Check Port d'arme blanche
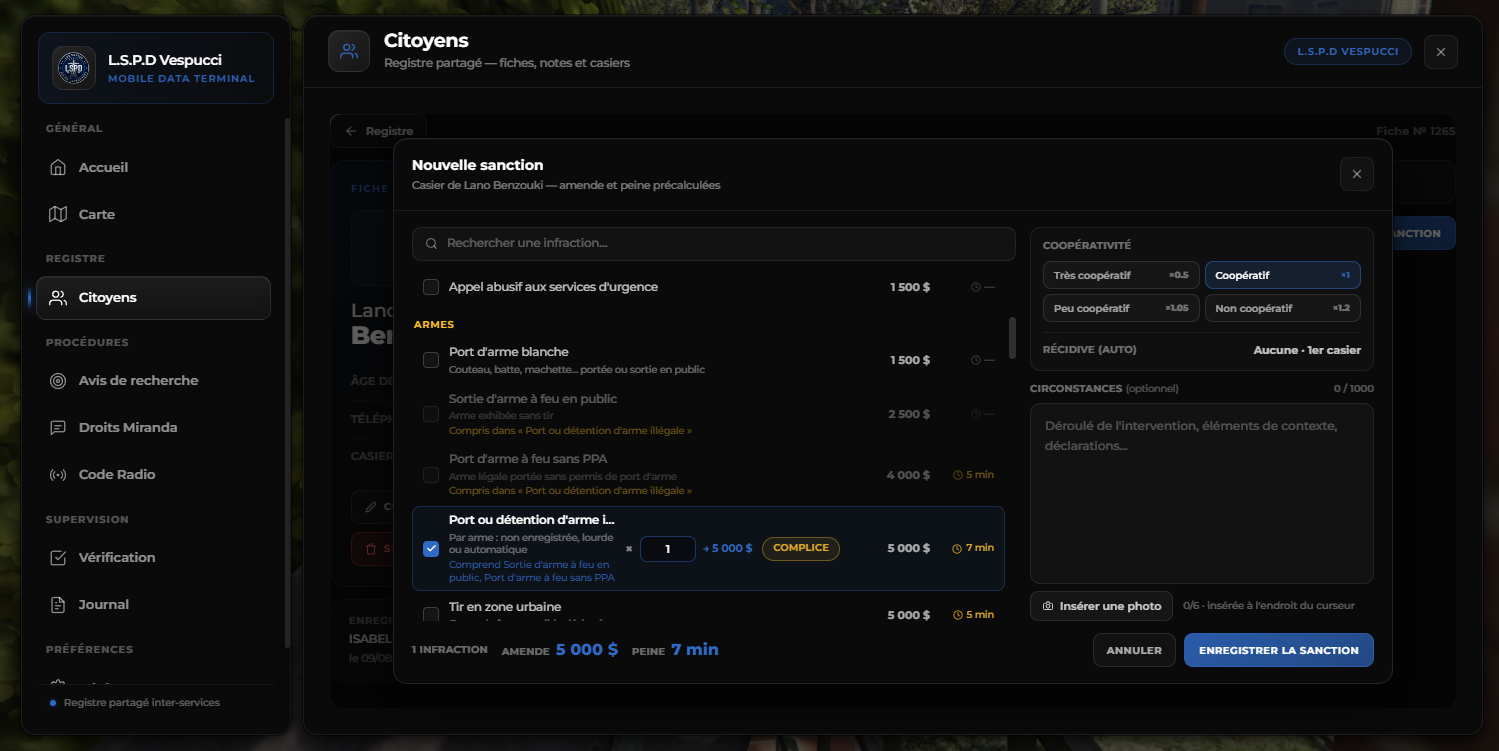1499x751 pixels. pos(431,360)
